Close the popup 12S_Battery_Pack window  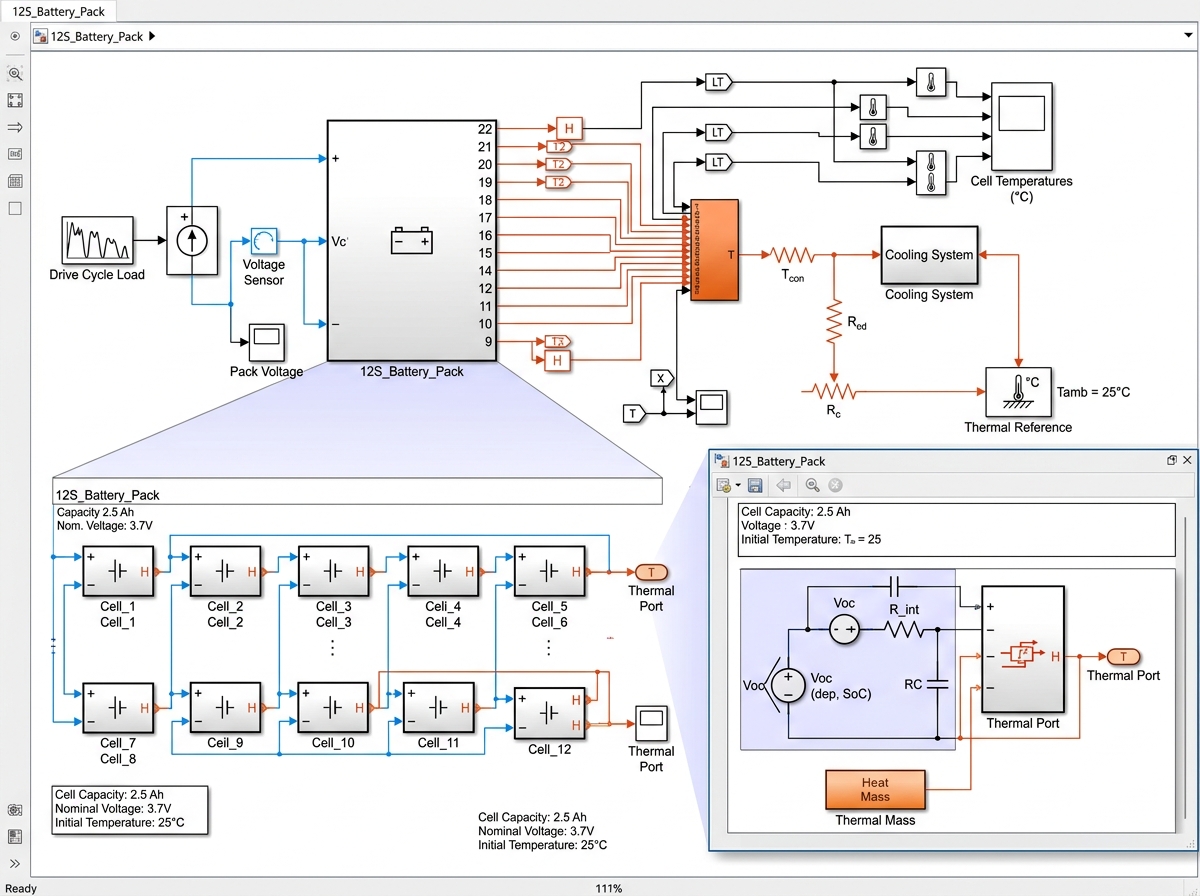click(1188, 460)
